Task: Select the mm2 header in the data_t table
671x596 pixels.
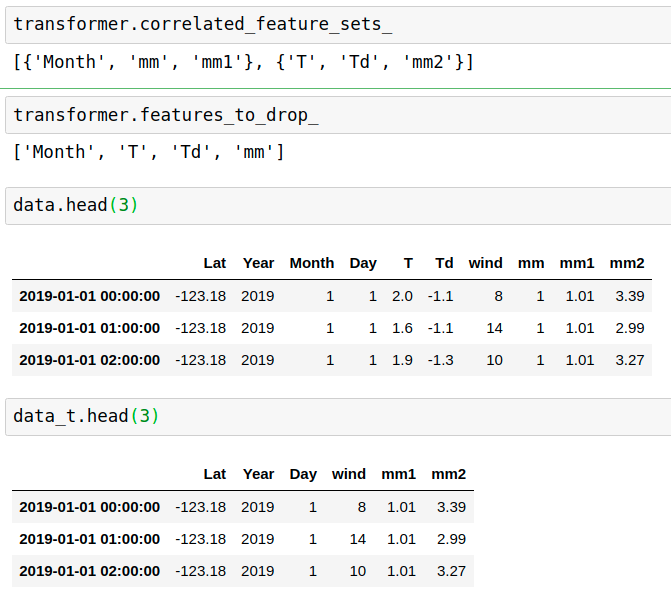Action: point(449,474)
